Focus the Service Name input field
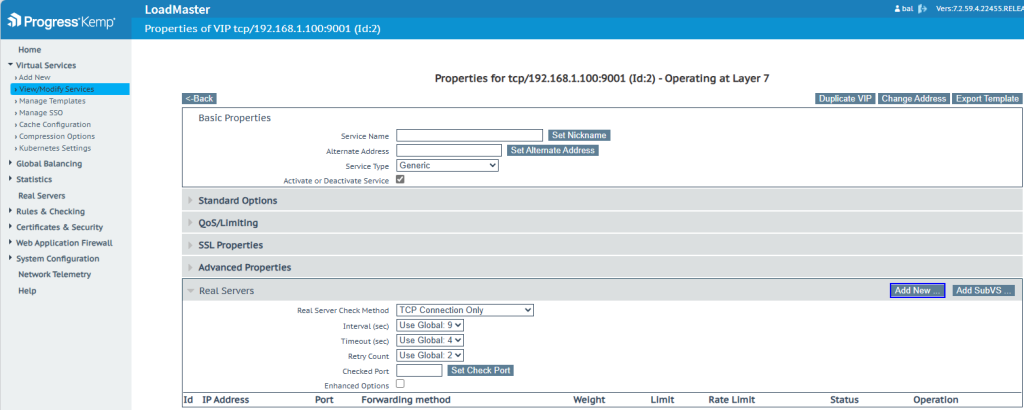1024x410 pixels. coord(470,135)
